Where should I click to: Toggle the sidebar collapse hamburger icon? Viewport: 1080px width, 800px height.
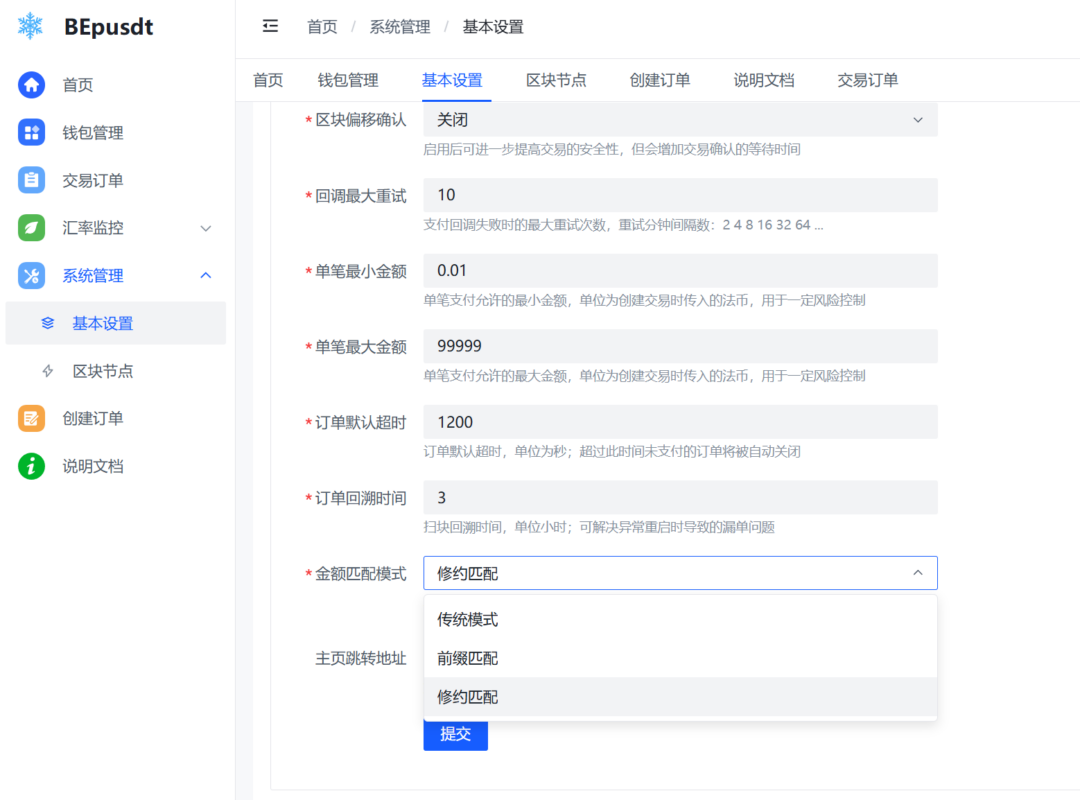click(270, 26)
